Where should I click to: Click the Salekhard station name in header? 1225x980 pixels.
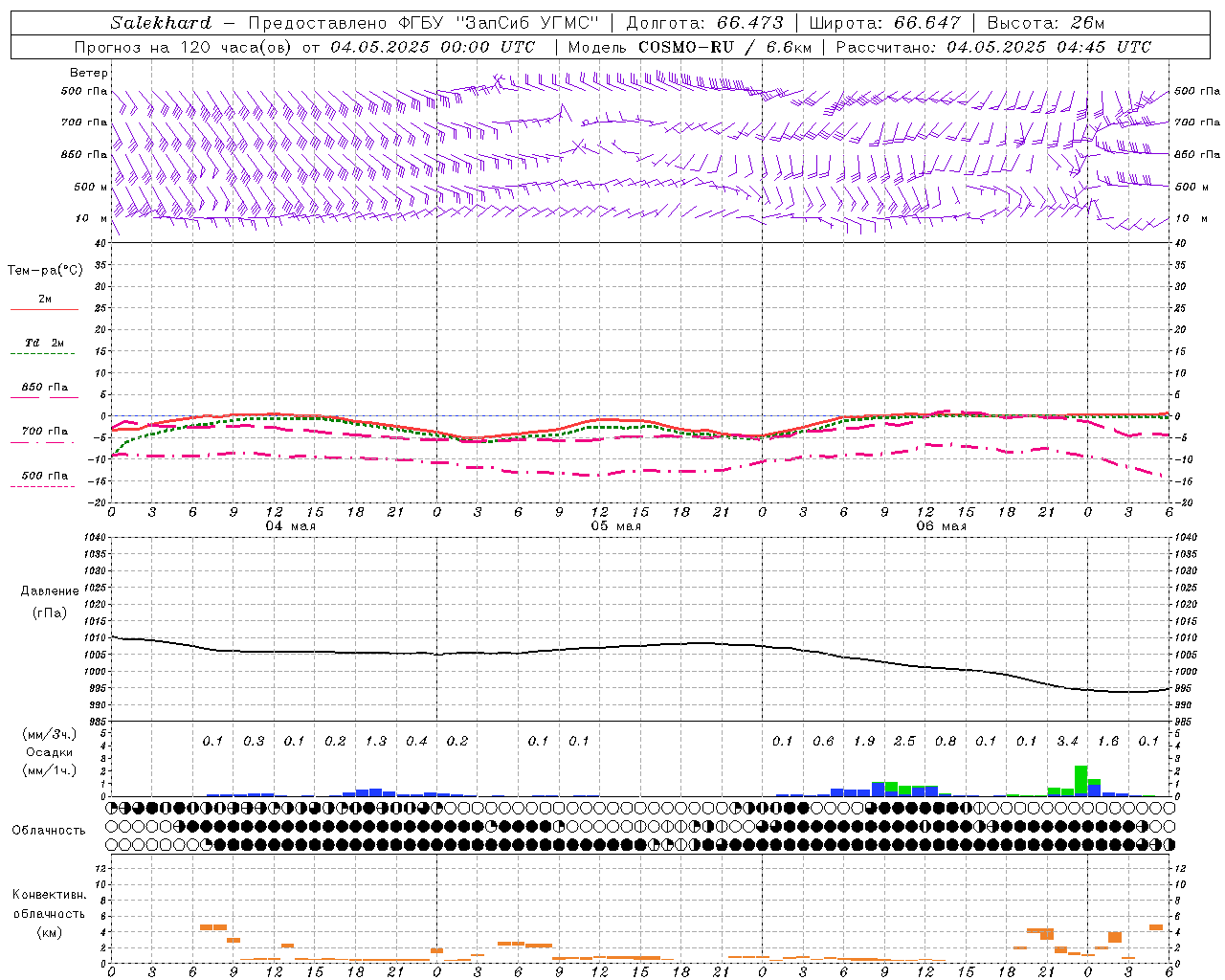point(161,23)
